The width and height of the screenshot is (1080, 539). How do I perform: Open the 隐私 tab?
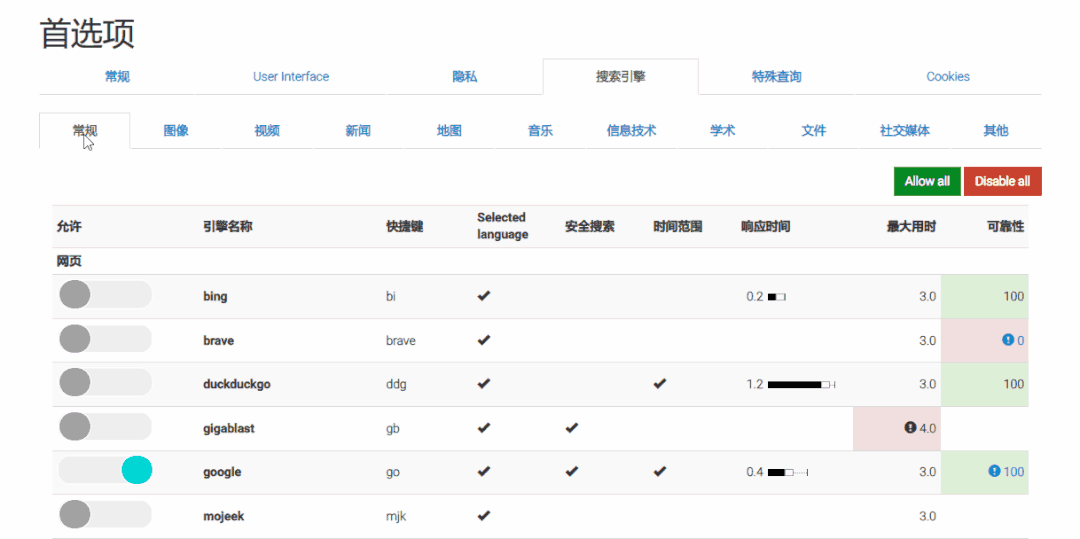(x=464, y=76)
